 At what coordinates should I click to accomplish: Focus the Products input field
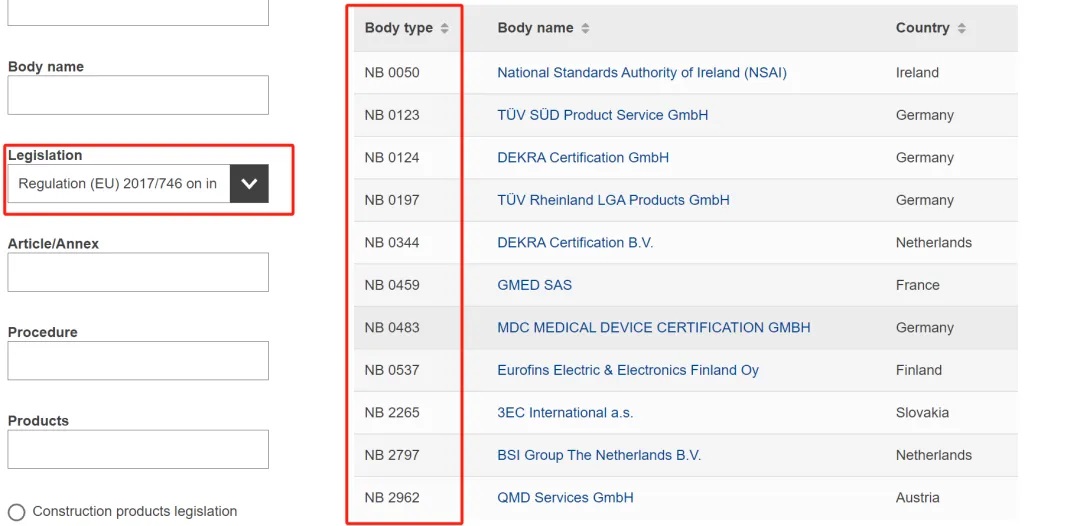pos(138,450)
